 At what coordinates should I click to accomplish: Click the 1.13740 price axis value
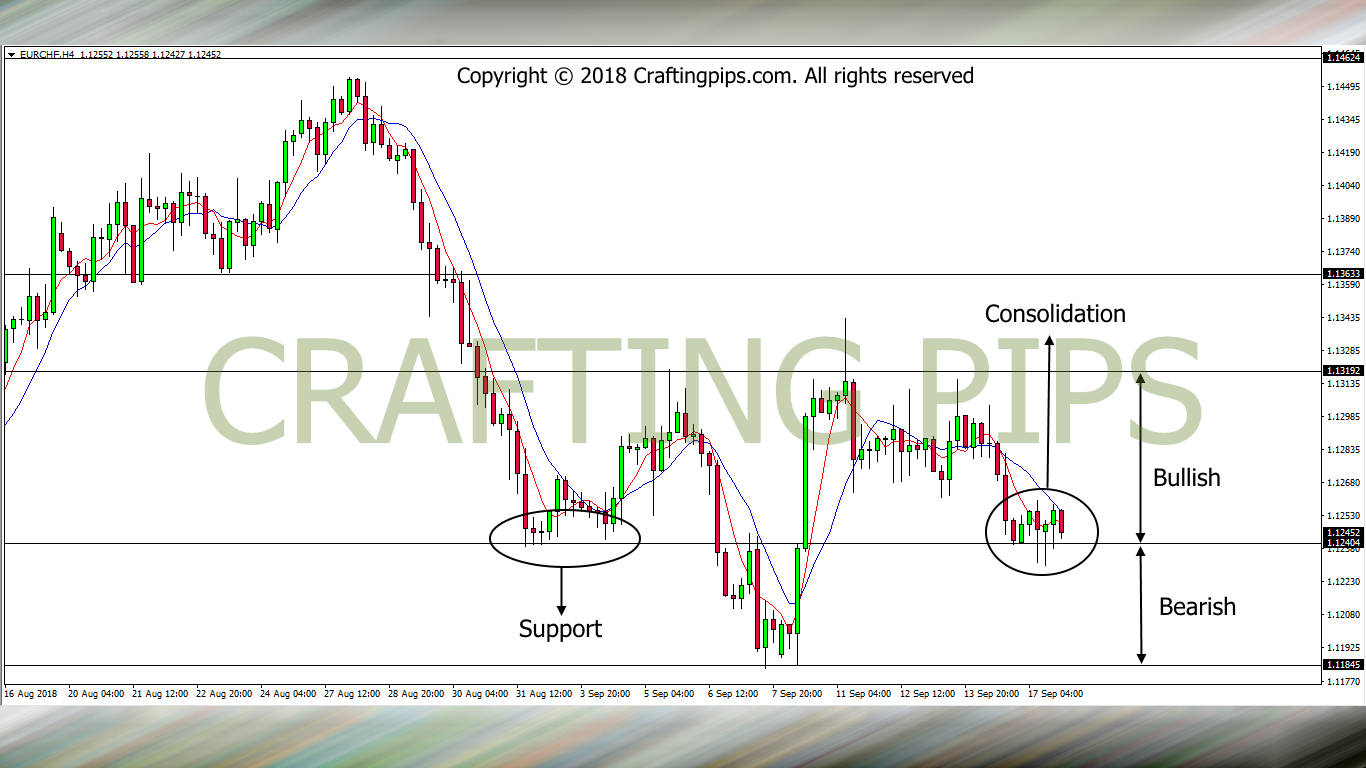pyautogui.click(x=1341, y=252)
